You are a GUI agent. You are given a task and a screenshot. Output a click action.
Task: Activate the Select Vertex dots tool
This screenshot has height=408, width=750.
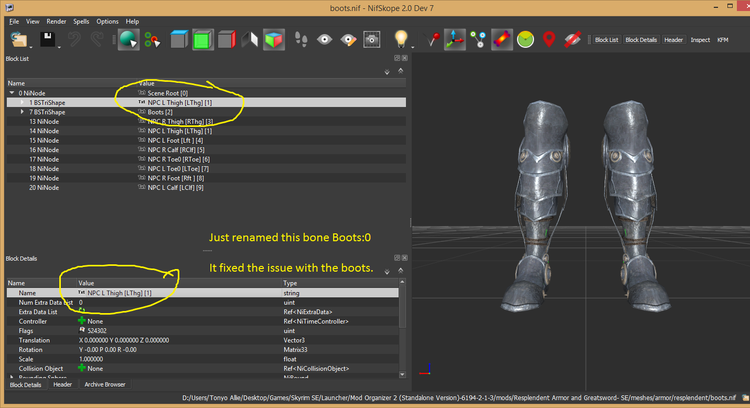(153, 40)
